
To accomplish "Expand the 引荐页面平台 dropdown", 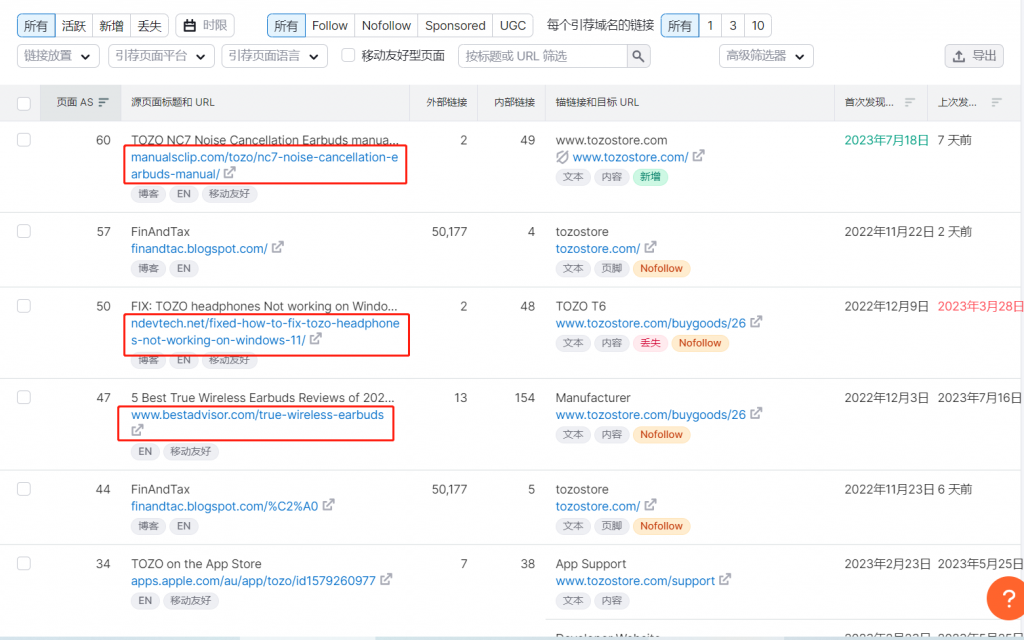I will [161, 56].
